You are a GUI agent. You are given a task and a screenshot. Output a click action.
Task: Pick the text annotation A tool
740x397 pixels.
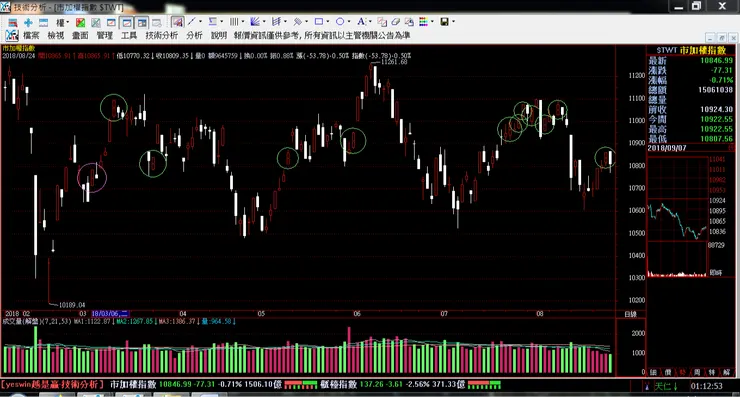pyautogui.click(x=361, y=22)
